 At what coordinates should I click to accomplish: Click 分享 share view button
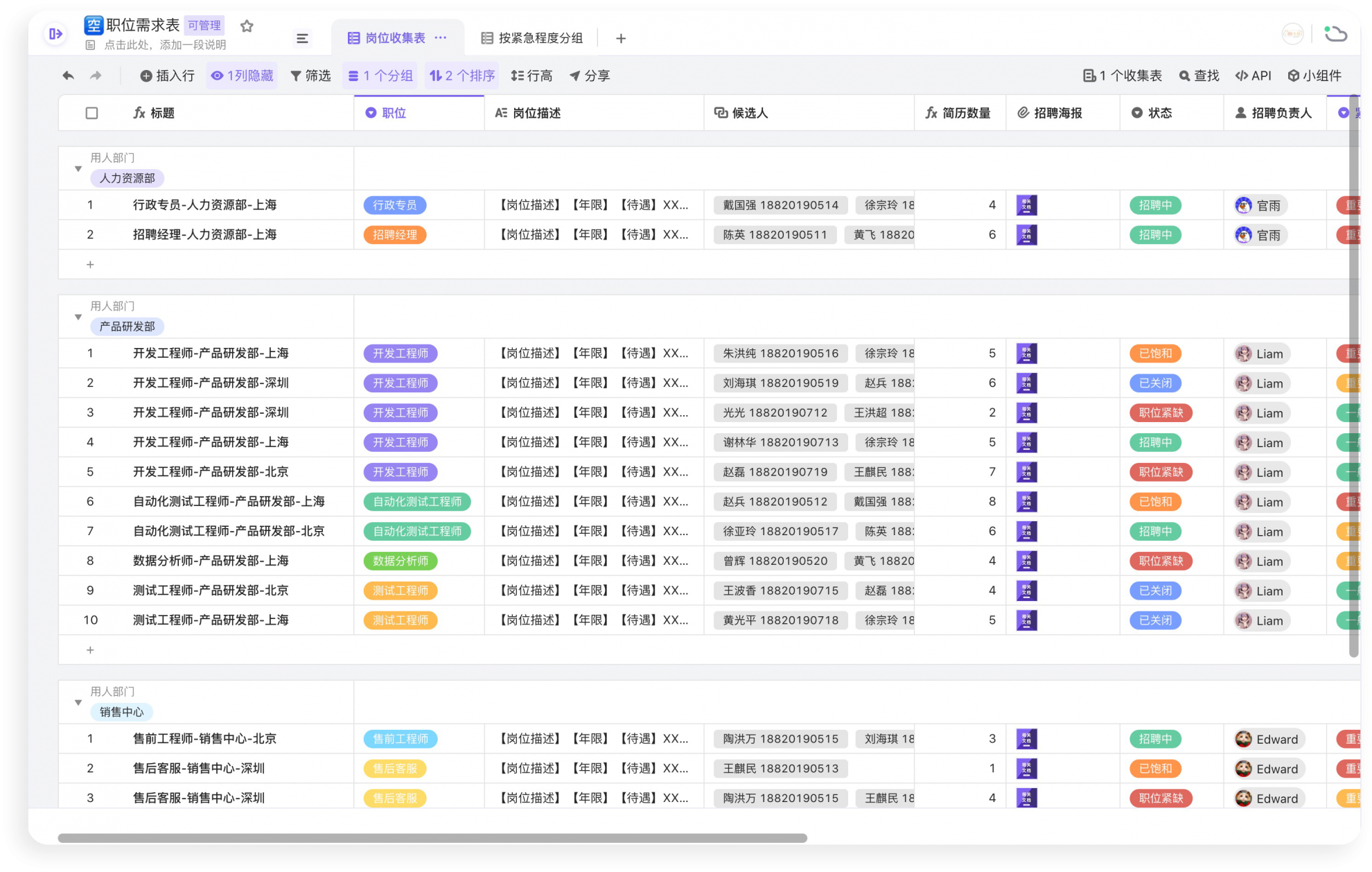[589, 76]
